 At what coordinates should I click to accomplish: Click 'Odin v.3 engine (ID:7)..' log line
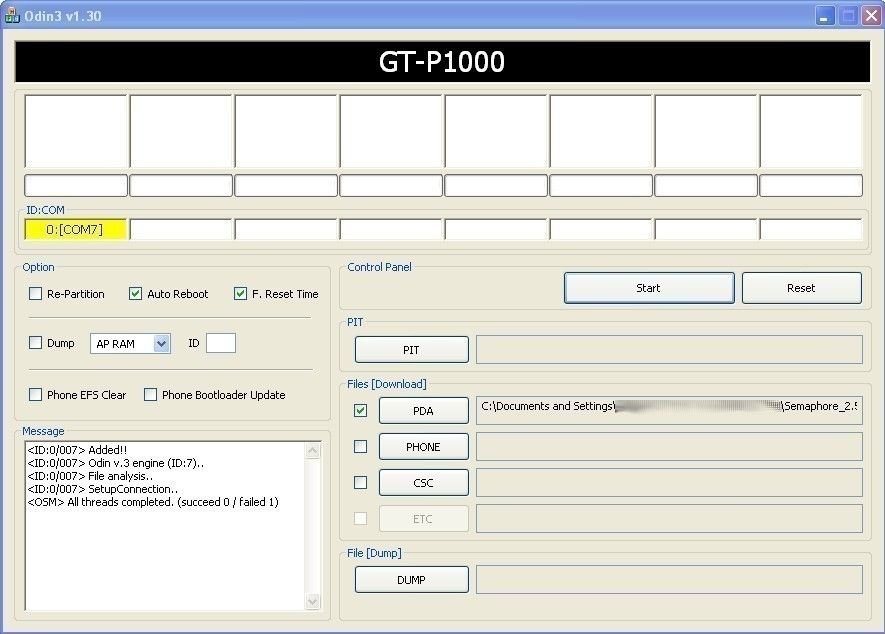[x=116, y=463]
